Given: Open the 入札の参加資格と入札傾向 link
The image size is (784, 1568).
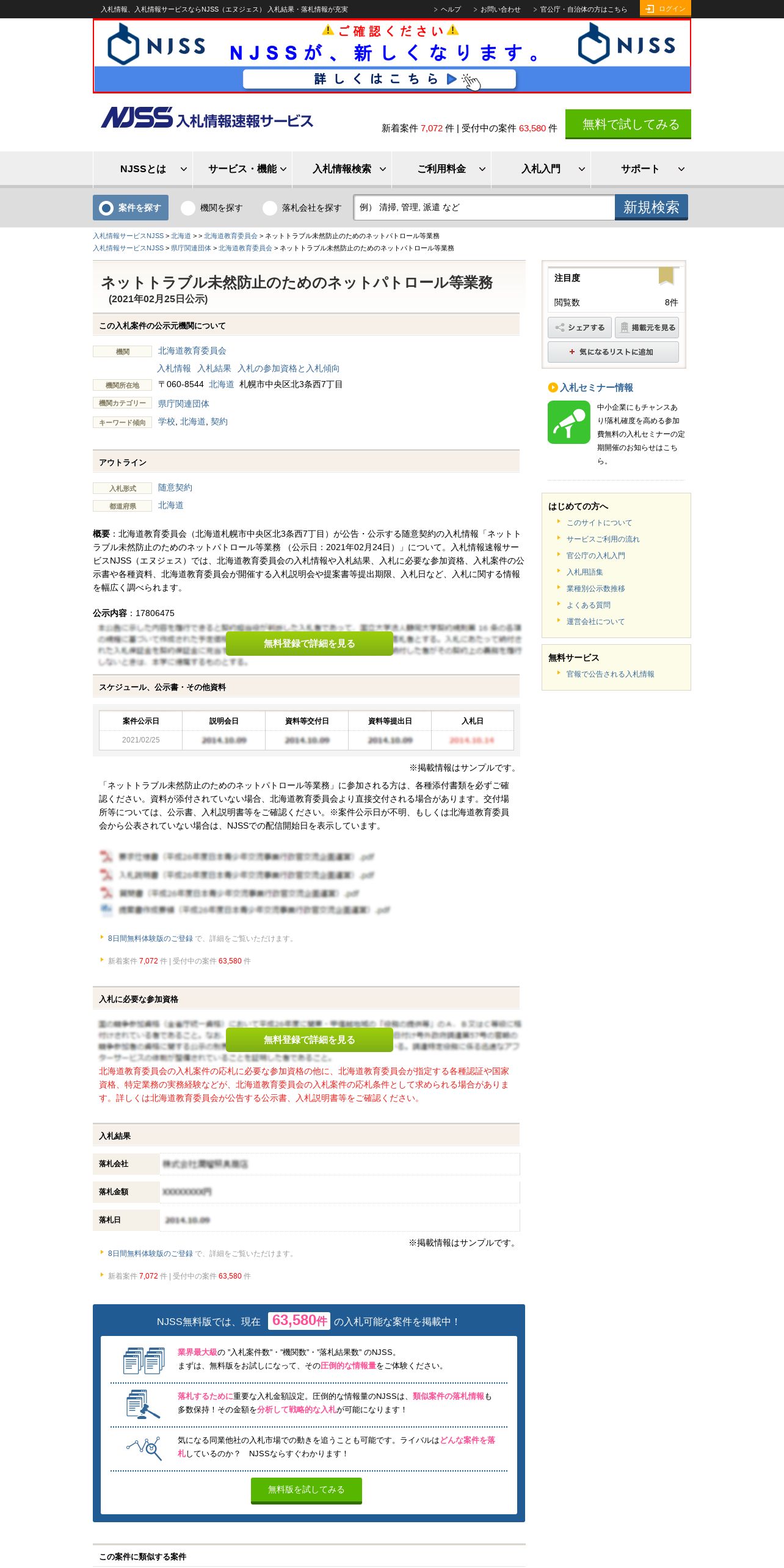Looking at the screenshot, I should pyautogui.click(x=289, y=368).
